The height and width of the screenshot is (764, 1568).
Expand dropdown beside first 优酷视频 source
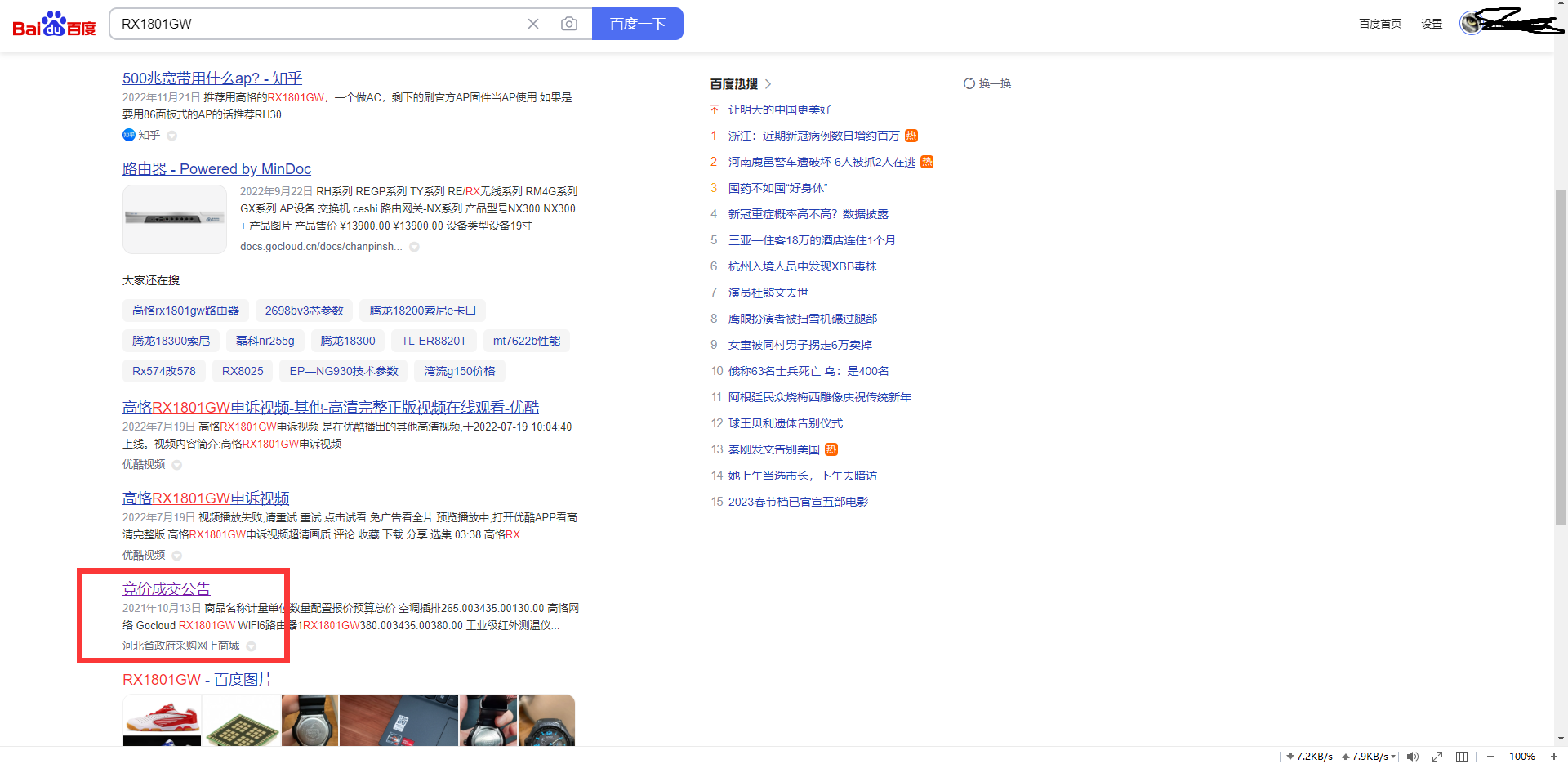pyautogui.click(x=176, y=465)
